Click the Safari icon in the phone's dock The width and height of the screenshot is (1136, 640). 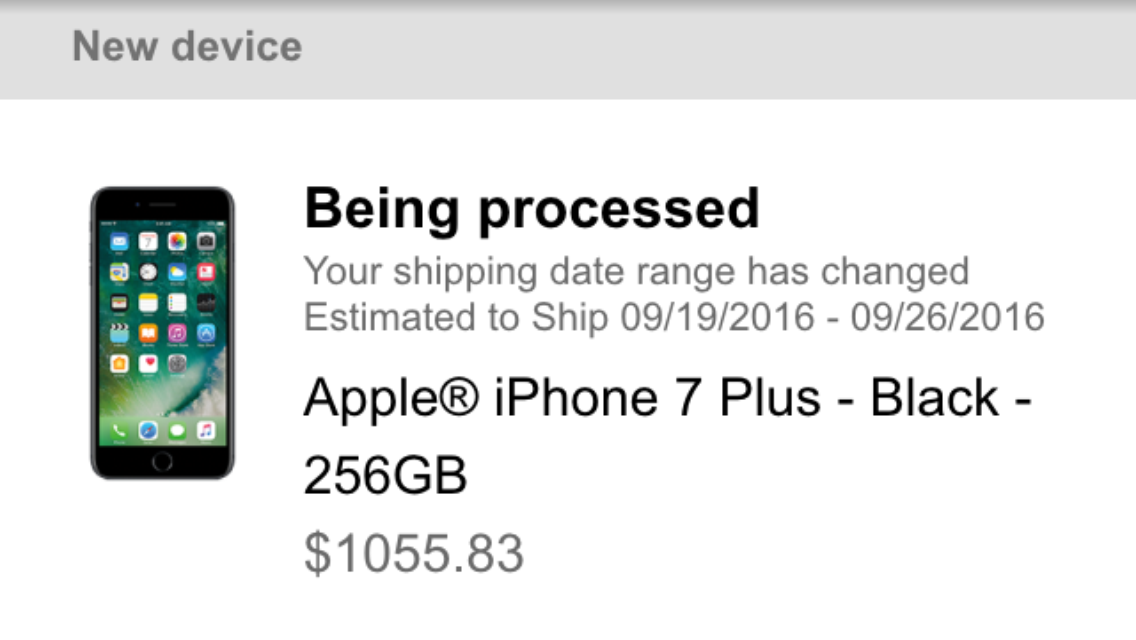[148, 431]
